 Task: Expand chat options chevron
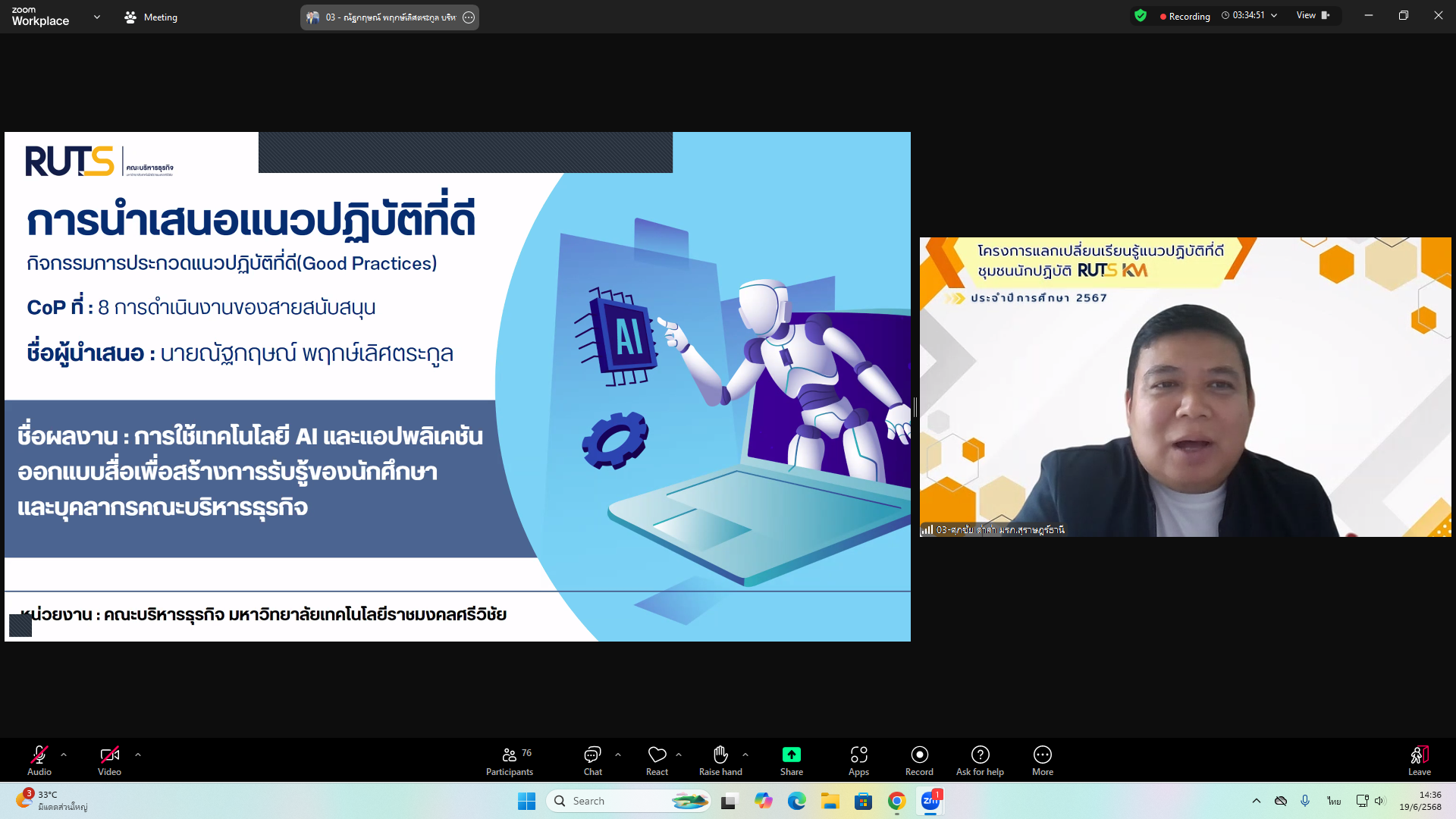618,755
